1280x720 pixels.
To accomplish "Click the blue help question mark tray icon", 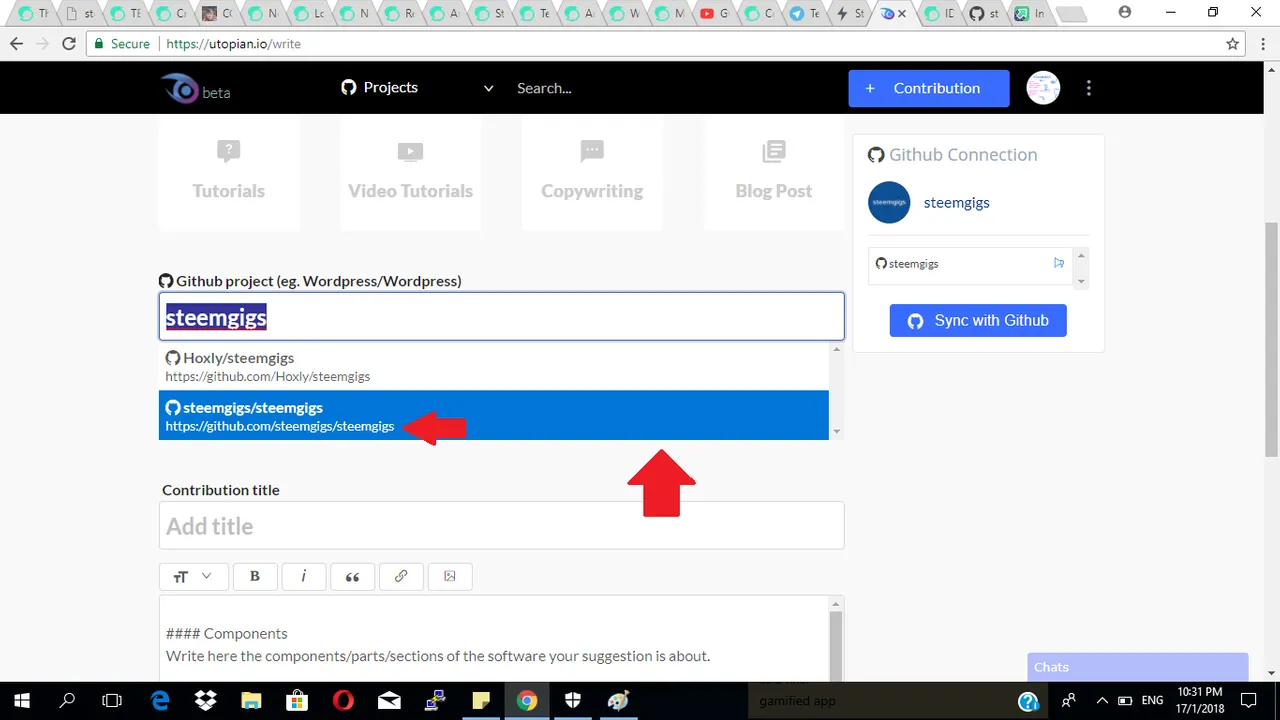I will pyautogui.click(x=1028, y=701).
